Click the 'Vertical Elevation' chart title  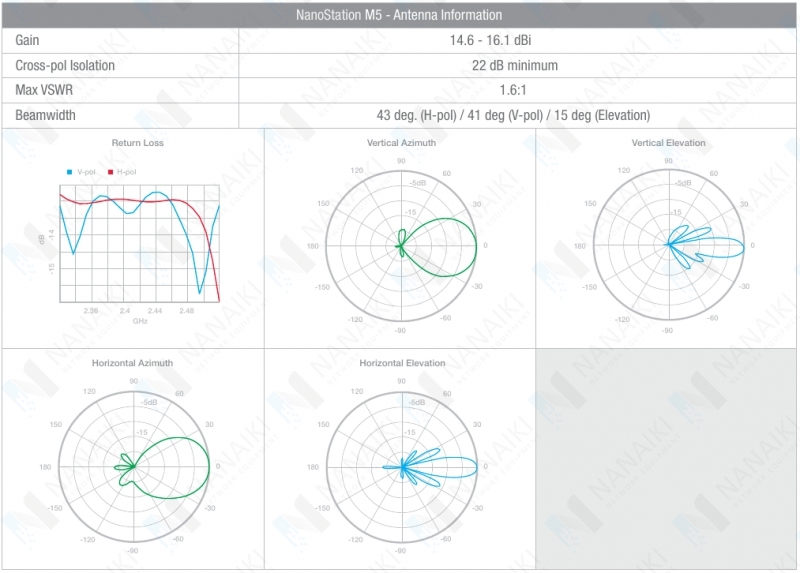click(668, 143)
